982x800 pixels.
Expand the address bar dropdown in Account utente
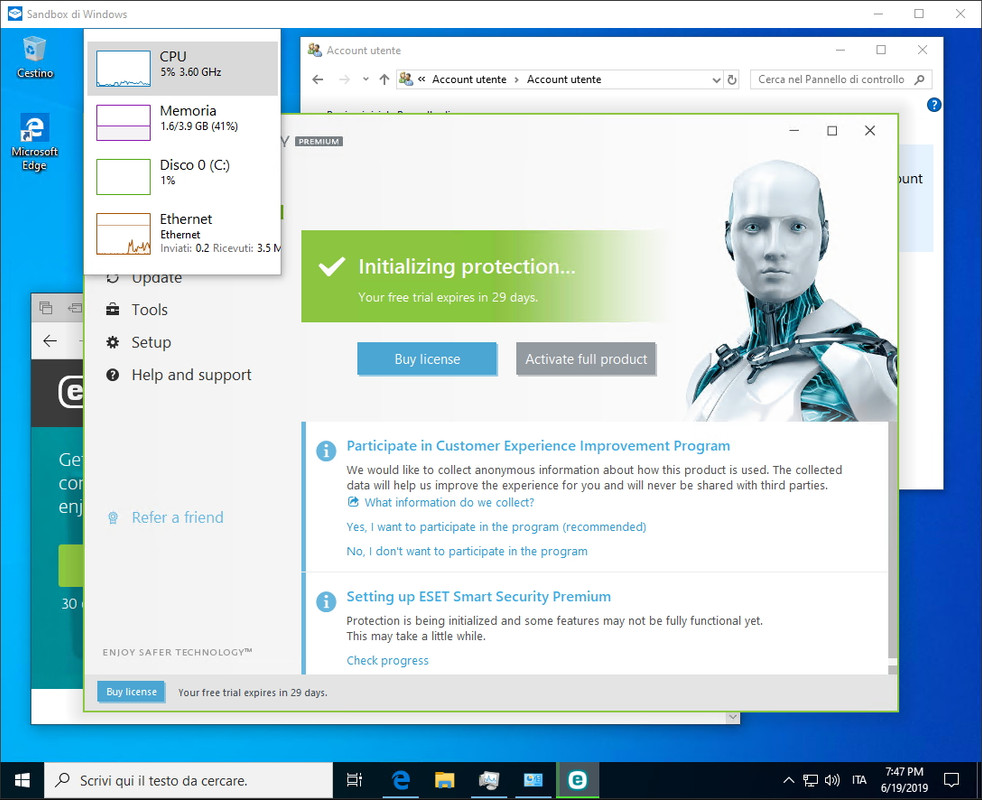point(716,80)
